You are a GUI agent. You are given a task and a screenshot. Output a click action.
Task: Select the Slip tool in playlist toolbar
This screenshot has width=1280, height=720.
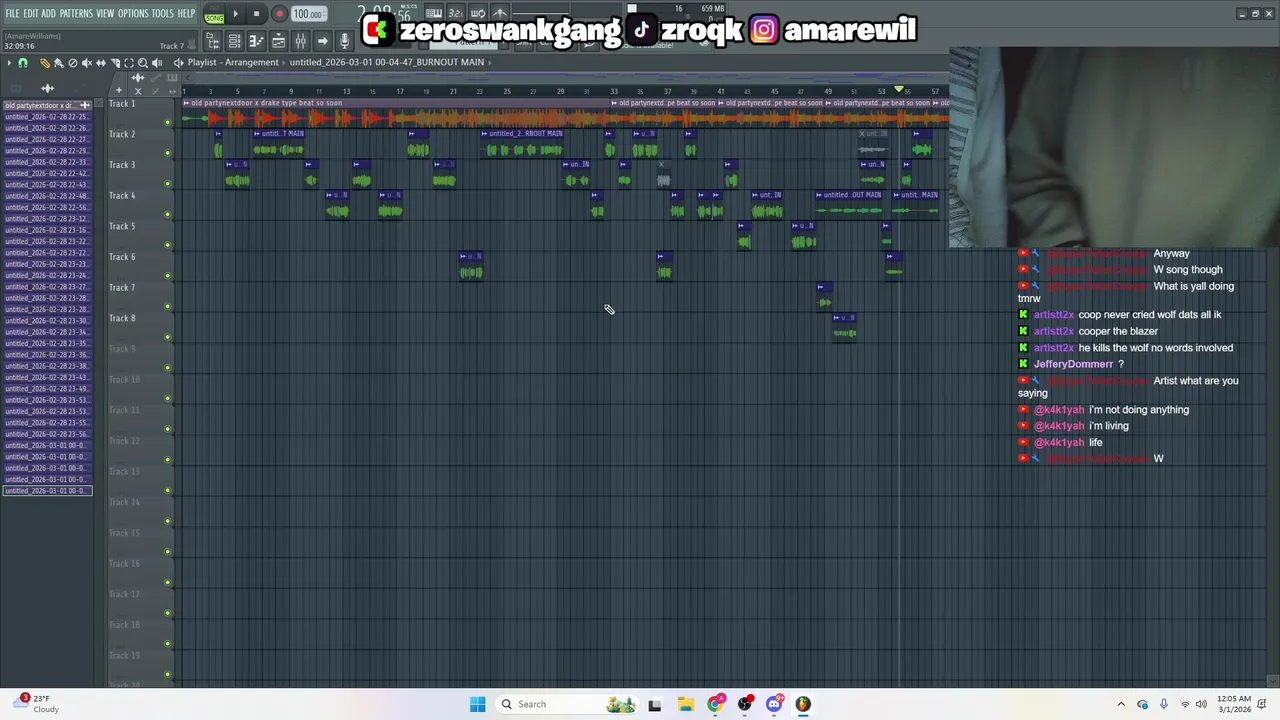(101, 63)
